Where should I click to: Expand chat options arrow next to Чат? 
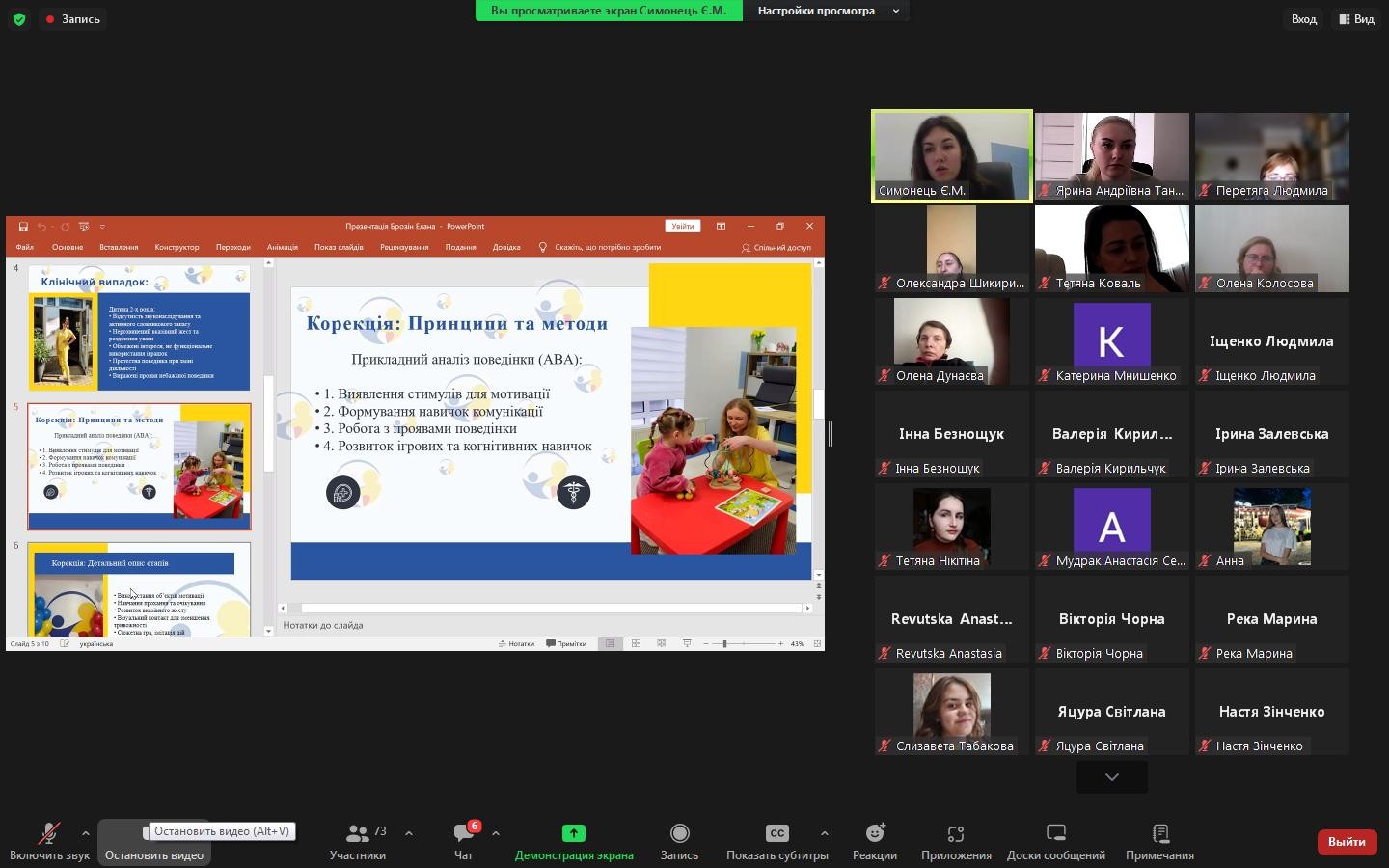point(495,833)
